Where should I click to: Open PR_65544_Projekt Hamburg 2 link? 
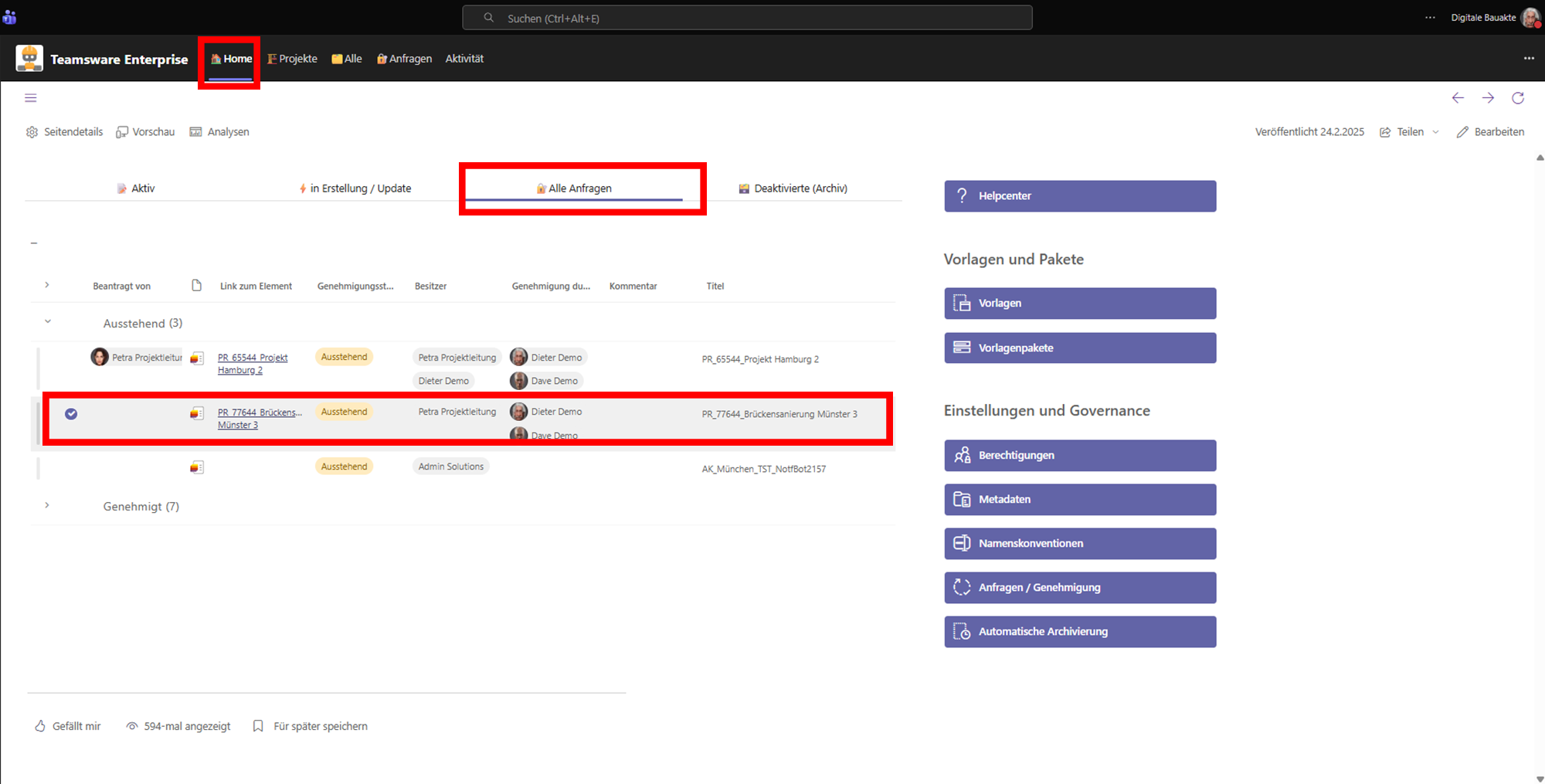252,364
